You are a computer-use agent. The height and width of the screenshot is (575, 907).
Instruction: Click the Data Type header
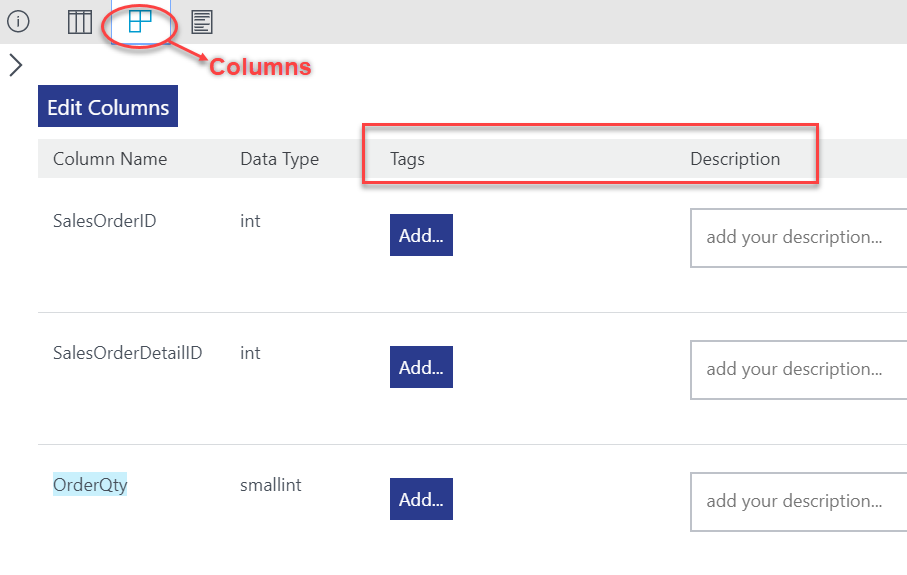coord(279,159)
